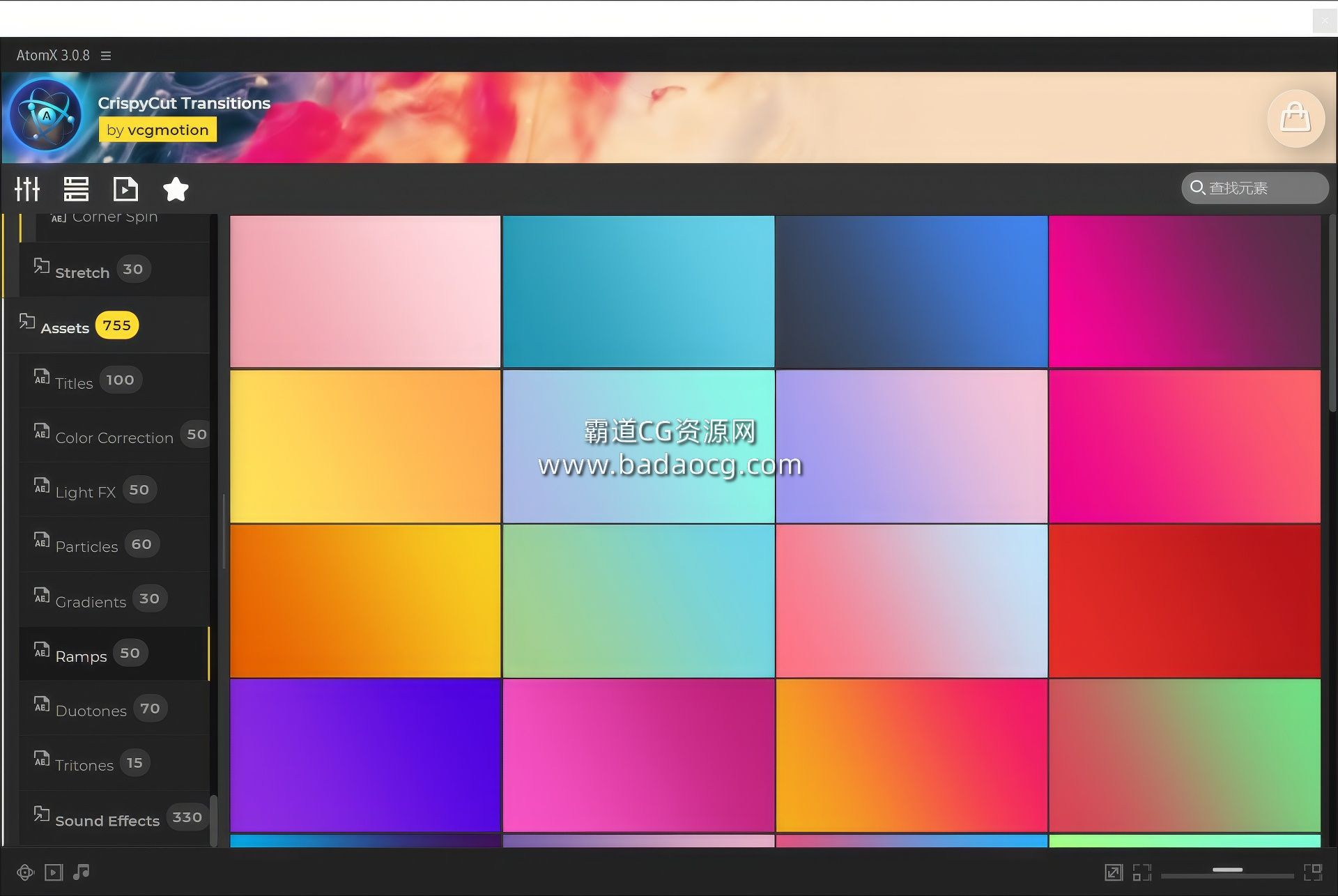Switch to the stacked list view icon

76,189
